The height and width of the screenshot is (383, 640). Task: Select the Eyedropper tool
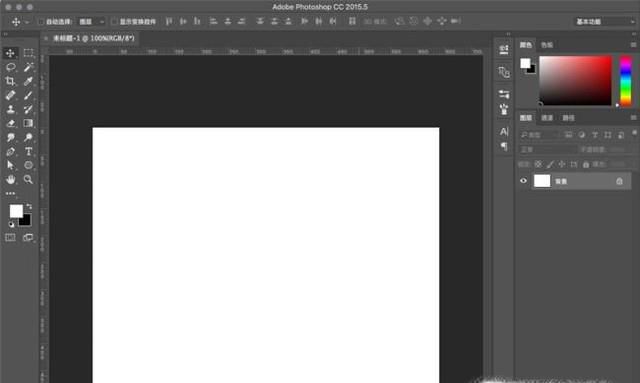click(28, 81)
